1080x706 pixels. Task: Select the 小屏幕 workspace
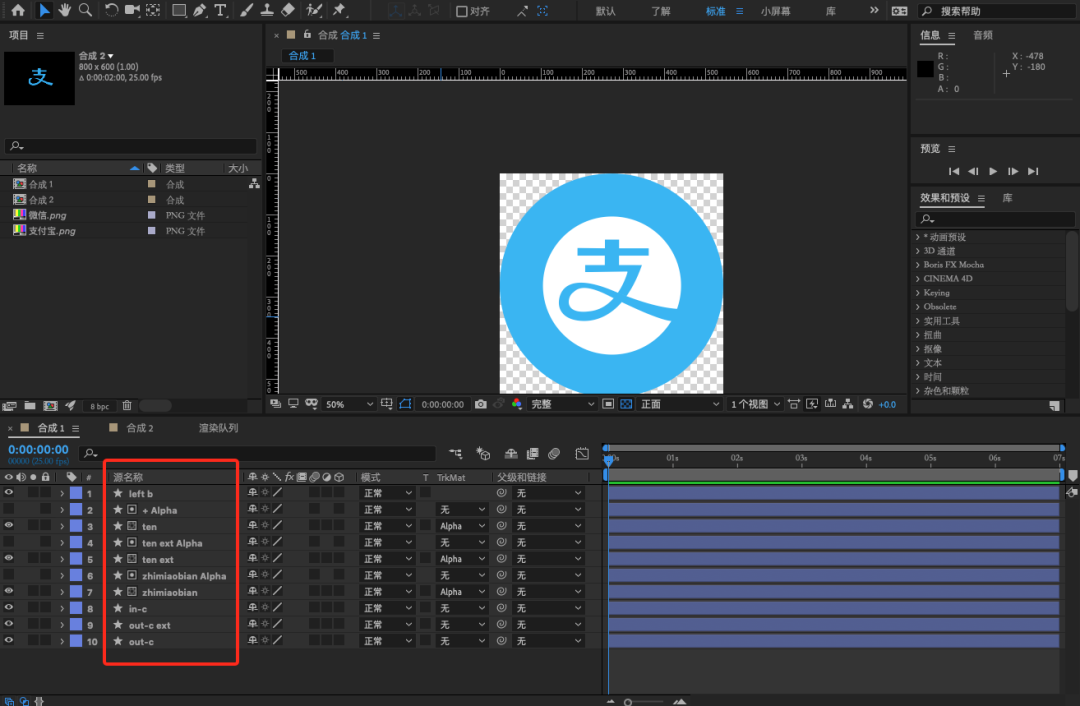776,11
